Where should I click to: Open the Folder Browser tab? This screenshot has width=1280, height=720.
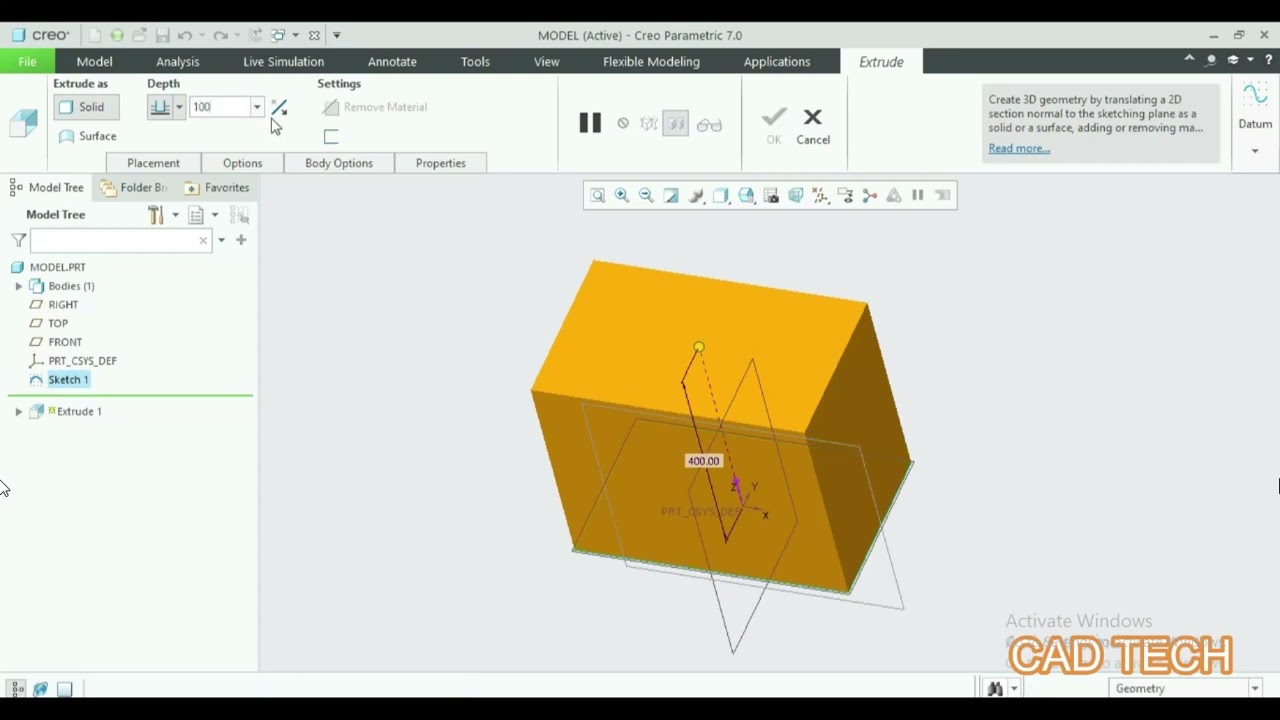pyautogui.click(x=133, y=187)
